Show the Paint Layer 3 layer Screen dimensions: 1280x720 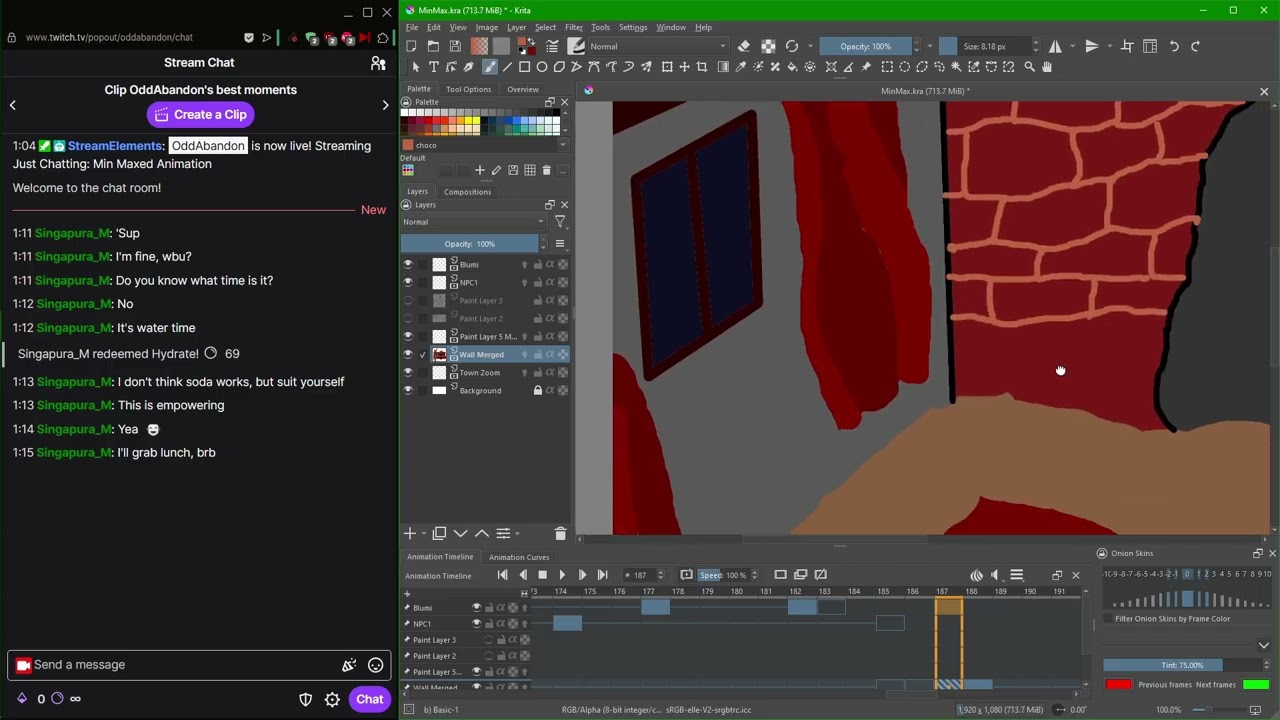[407, 301]
